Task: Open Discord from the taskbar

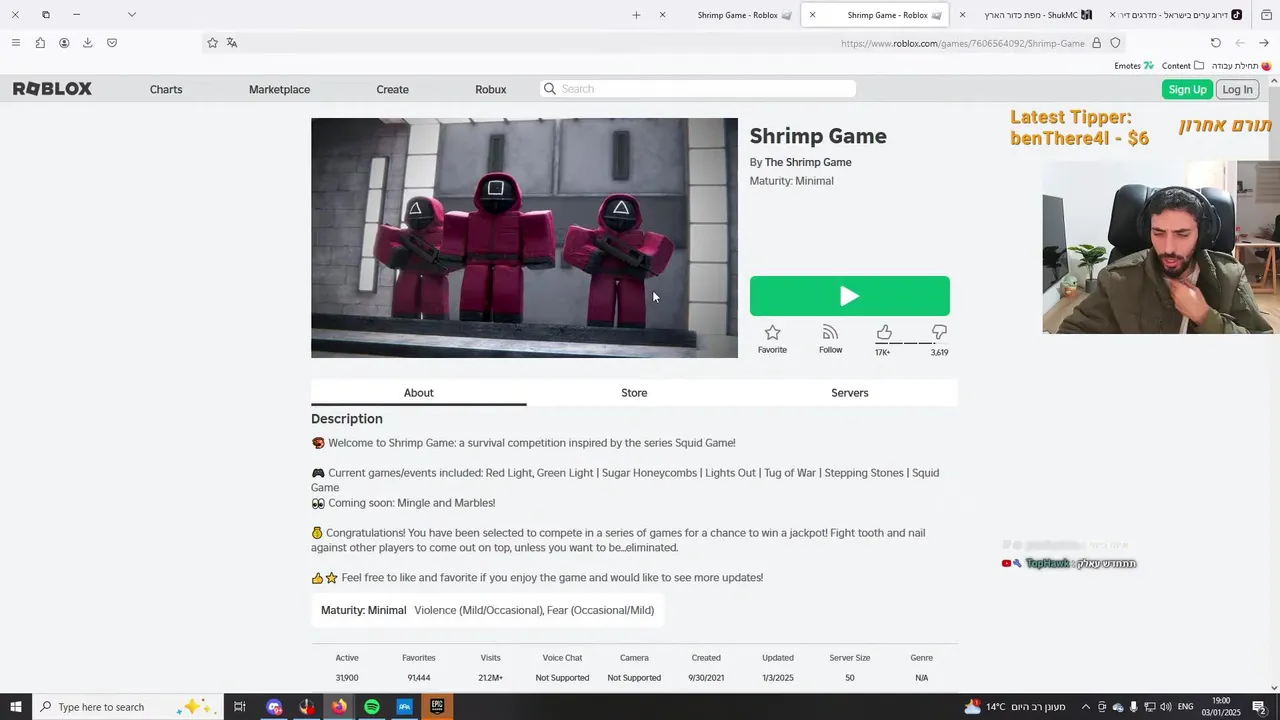Action: click(274, 707)
